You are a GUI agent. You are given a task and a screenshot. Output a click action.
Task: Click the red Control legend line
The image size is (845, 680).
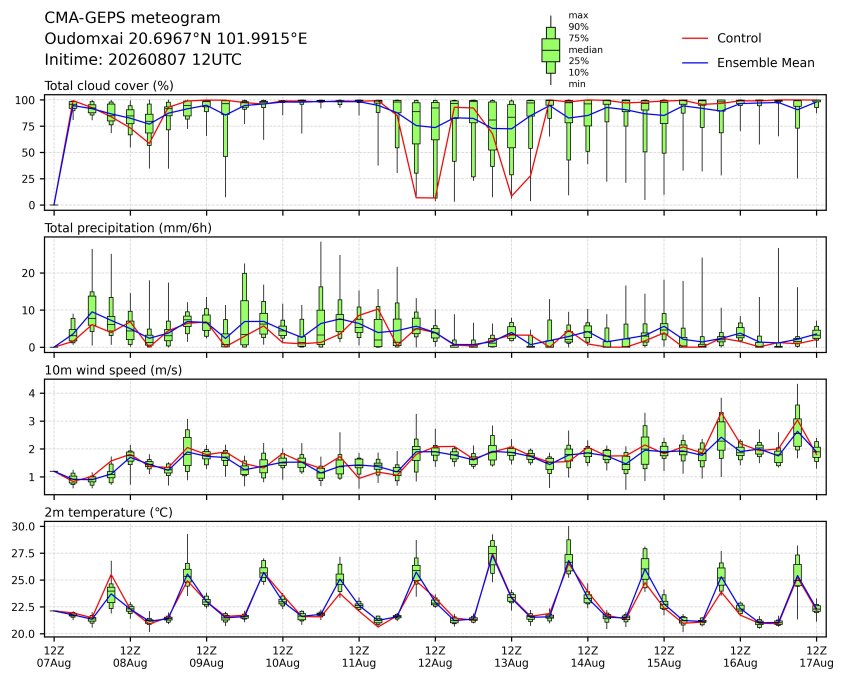point(695,38)
